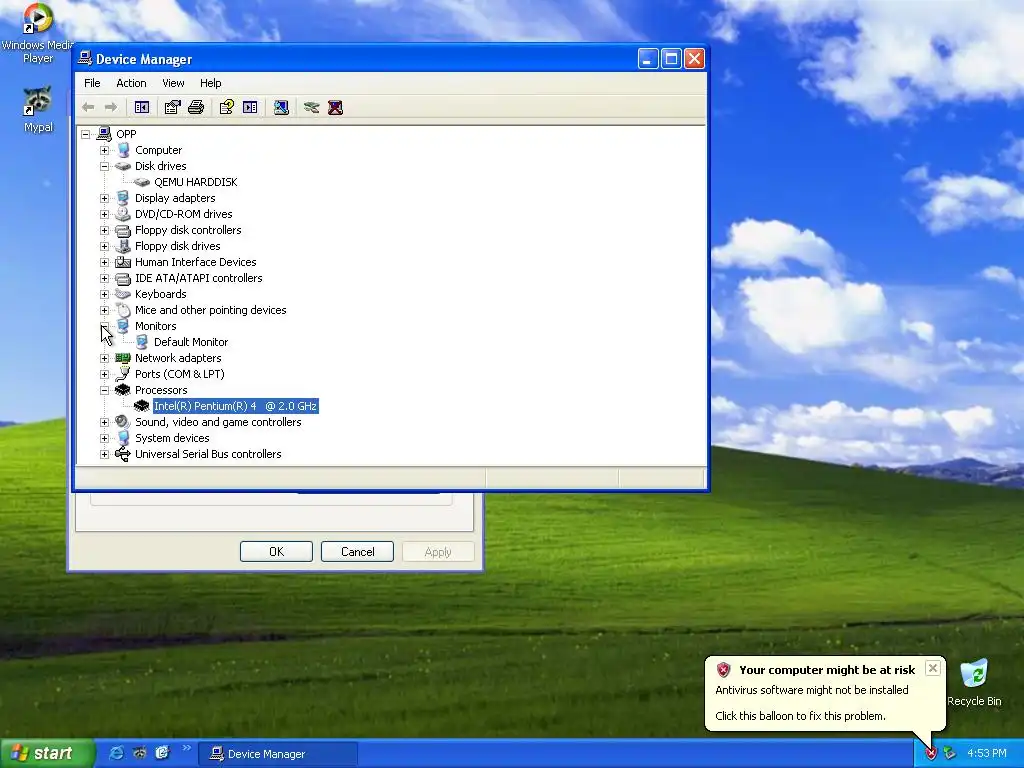This screenshot has height=768, width=1024.
Task: Toggle the Show/Hide Console Tree toolbar icon
Action: 142,107
